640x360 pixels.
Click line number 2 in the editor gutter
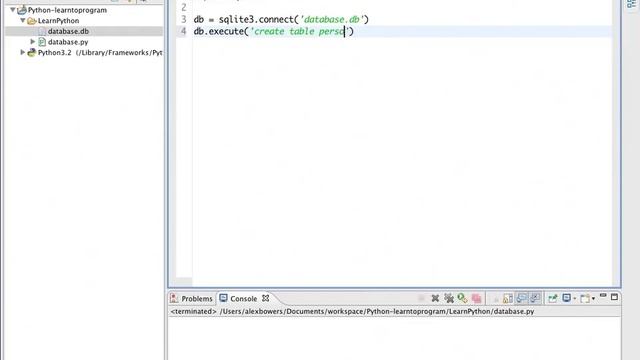[x=184, y=7]
